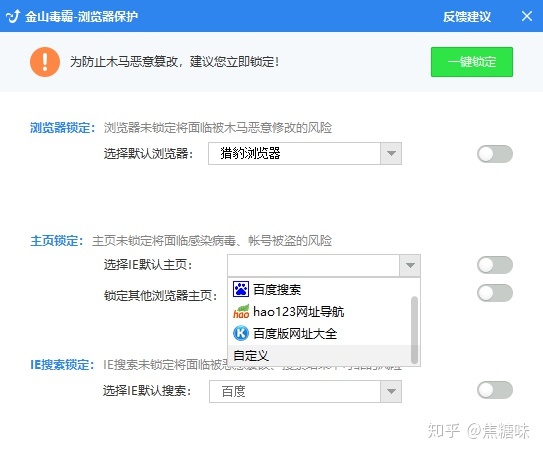Click the 浏览器未锁定将面临 risk description
This screenshot has width=543, height=454.
[x=218, y=128]
